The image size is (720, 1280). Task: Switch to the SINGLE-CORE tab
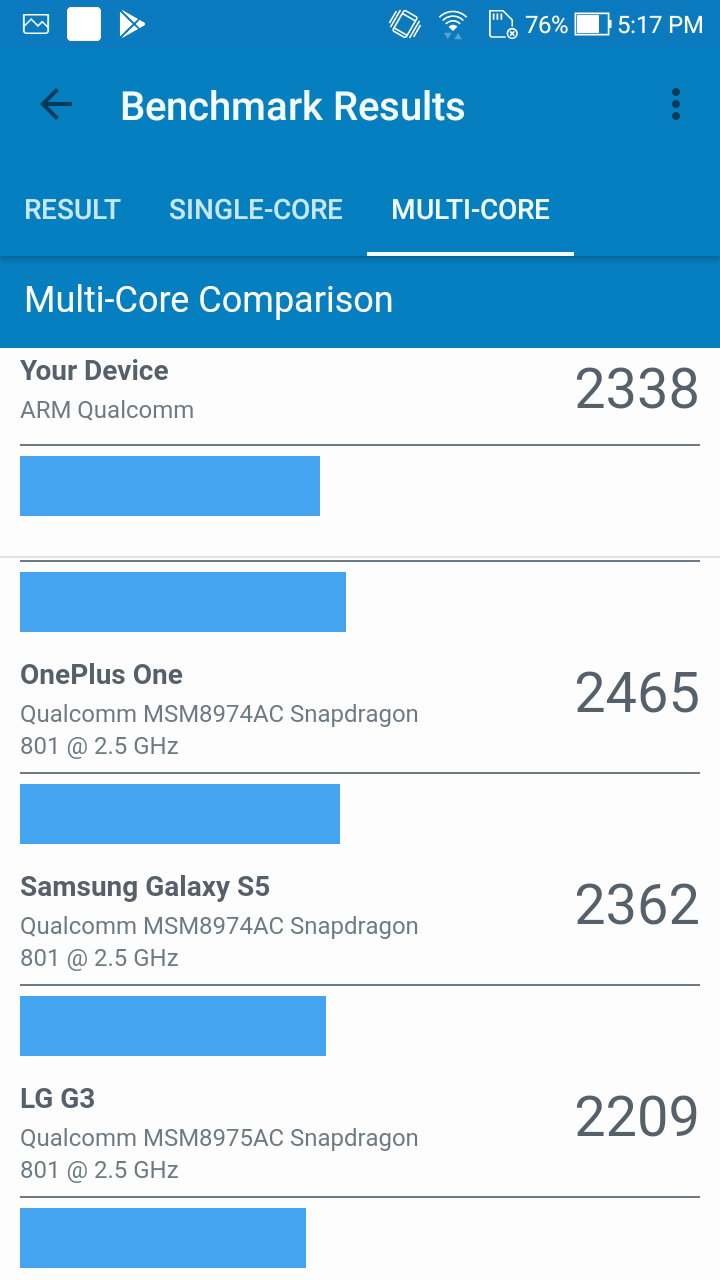click(x=256, y=209)
